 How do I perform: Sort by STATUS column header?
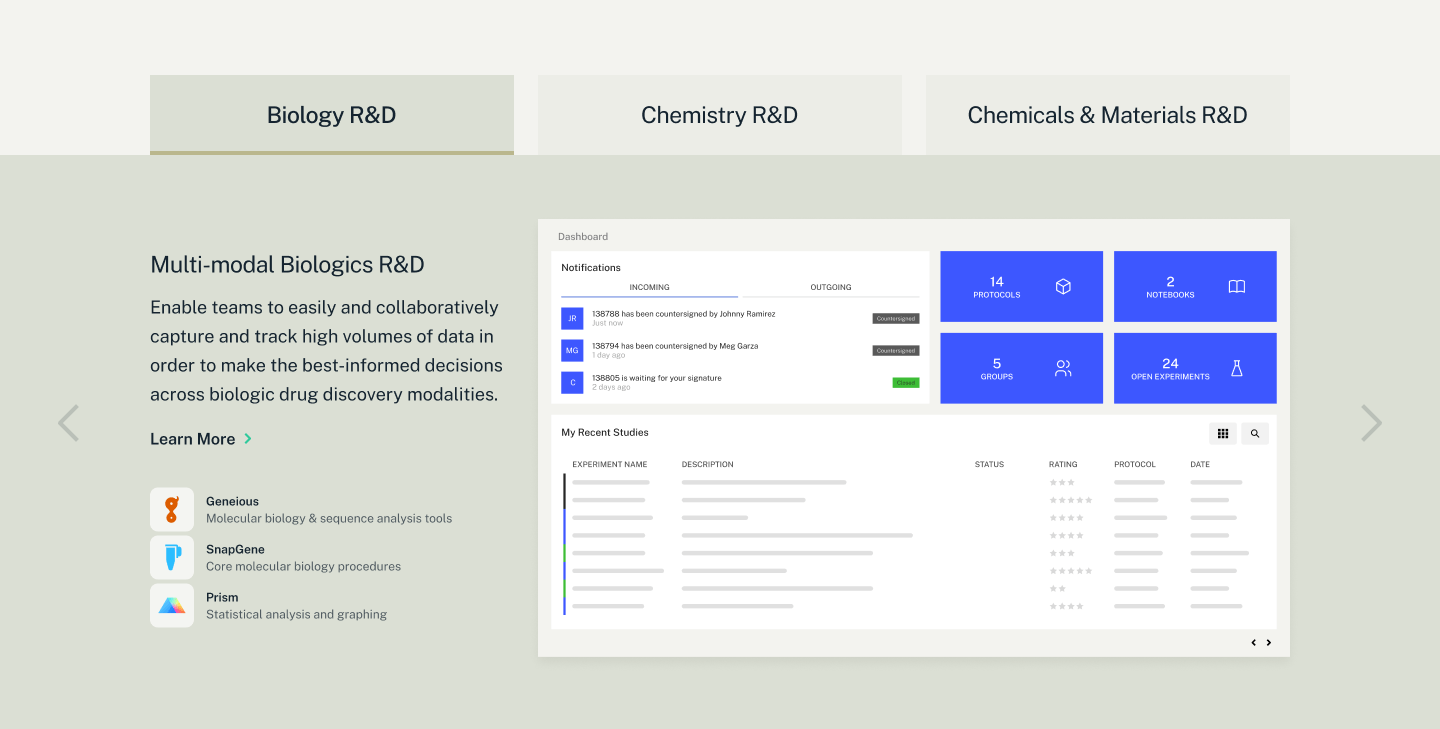[x=989, y=465]
